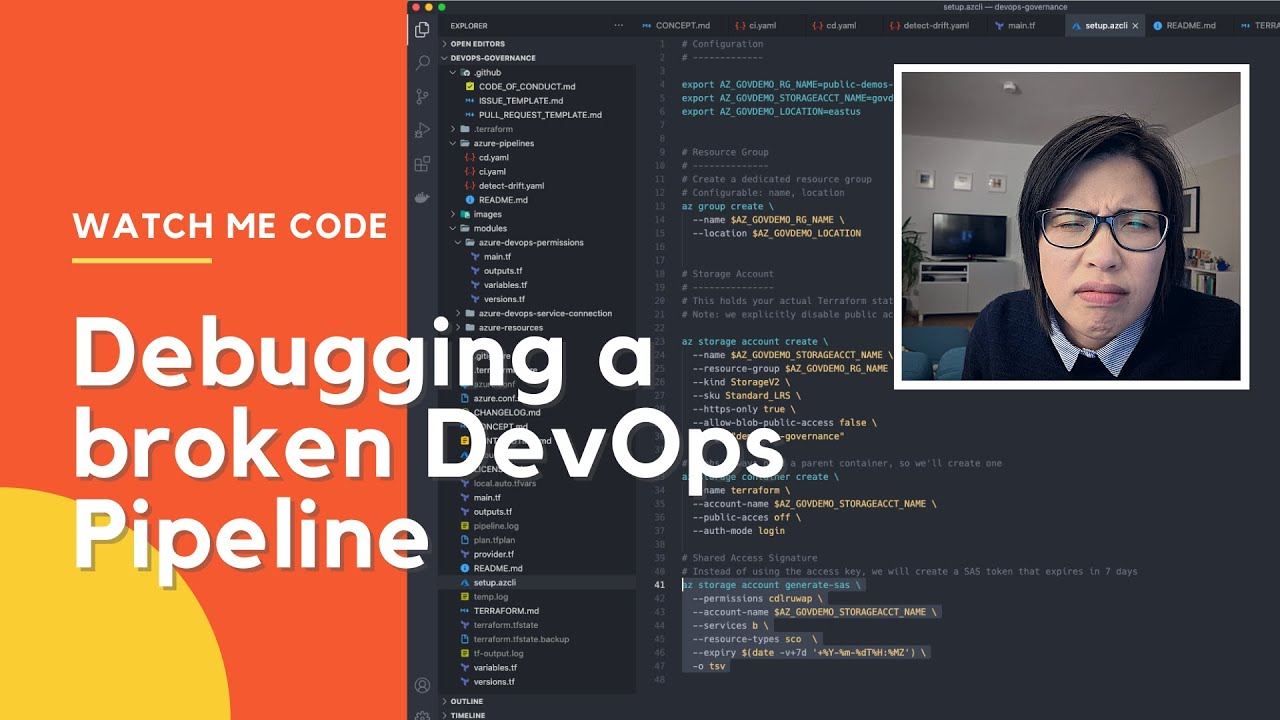Click the '--auth-mode login' code line
This screenshot has height=720, width=1280.
[x=739, y=531]
